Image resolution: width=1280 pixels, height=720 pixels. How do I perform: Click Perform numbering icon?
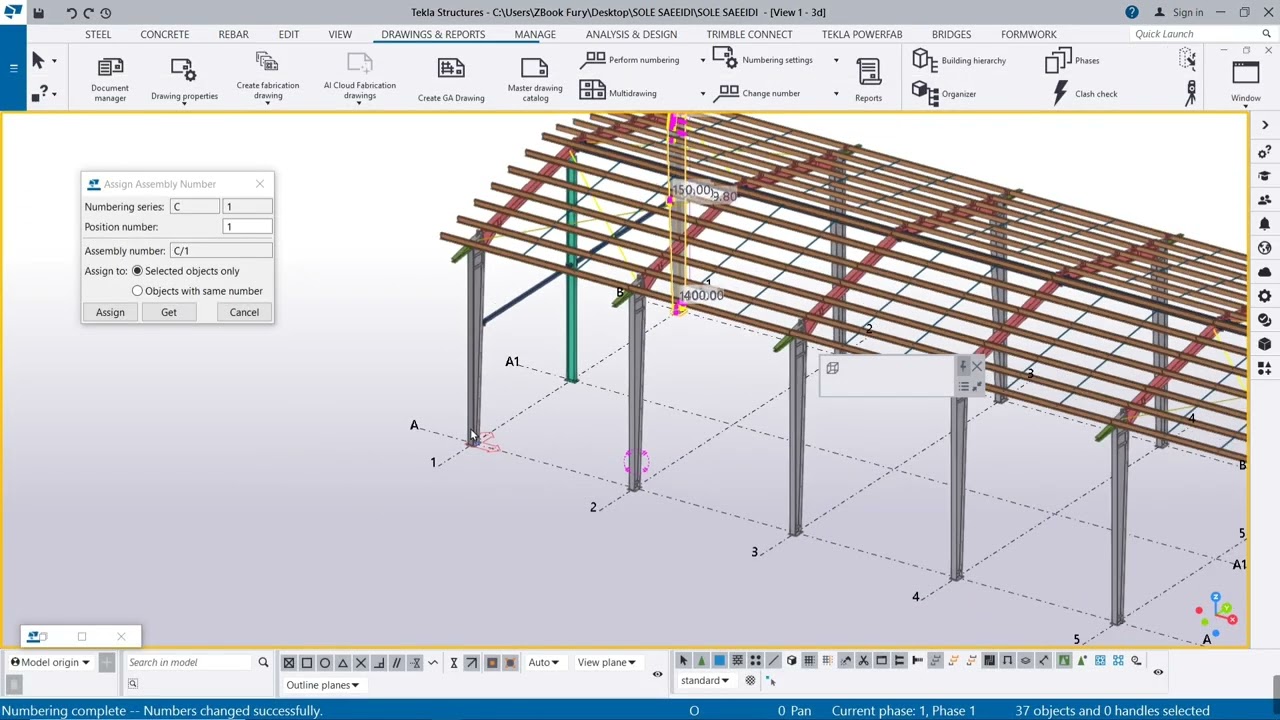coord(594,60)
